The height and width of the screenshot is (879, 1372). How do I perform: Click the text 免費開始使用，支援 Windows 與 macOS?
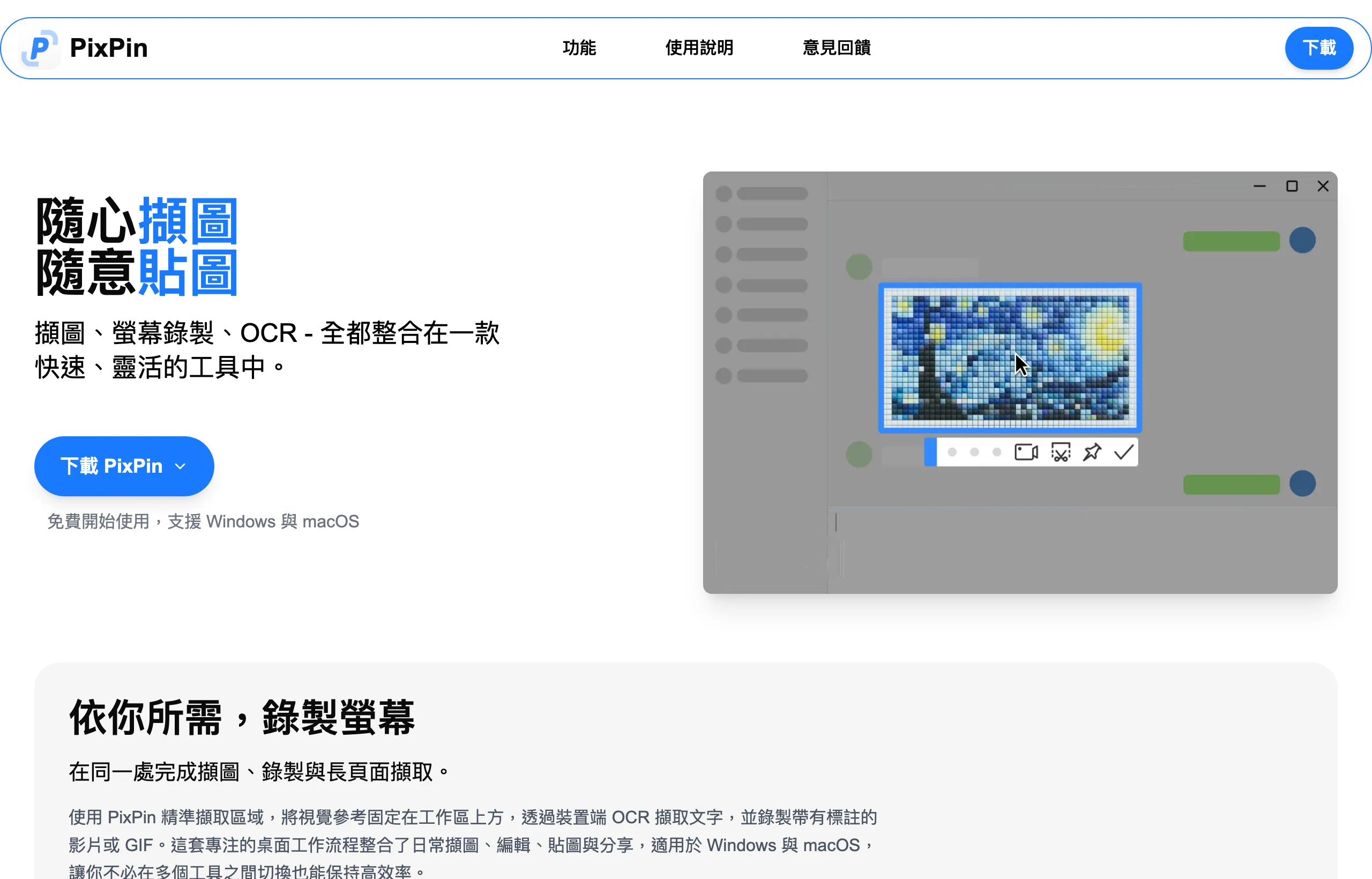203,521
